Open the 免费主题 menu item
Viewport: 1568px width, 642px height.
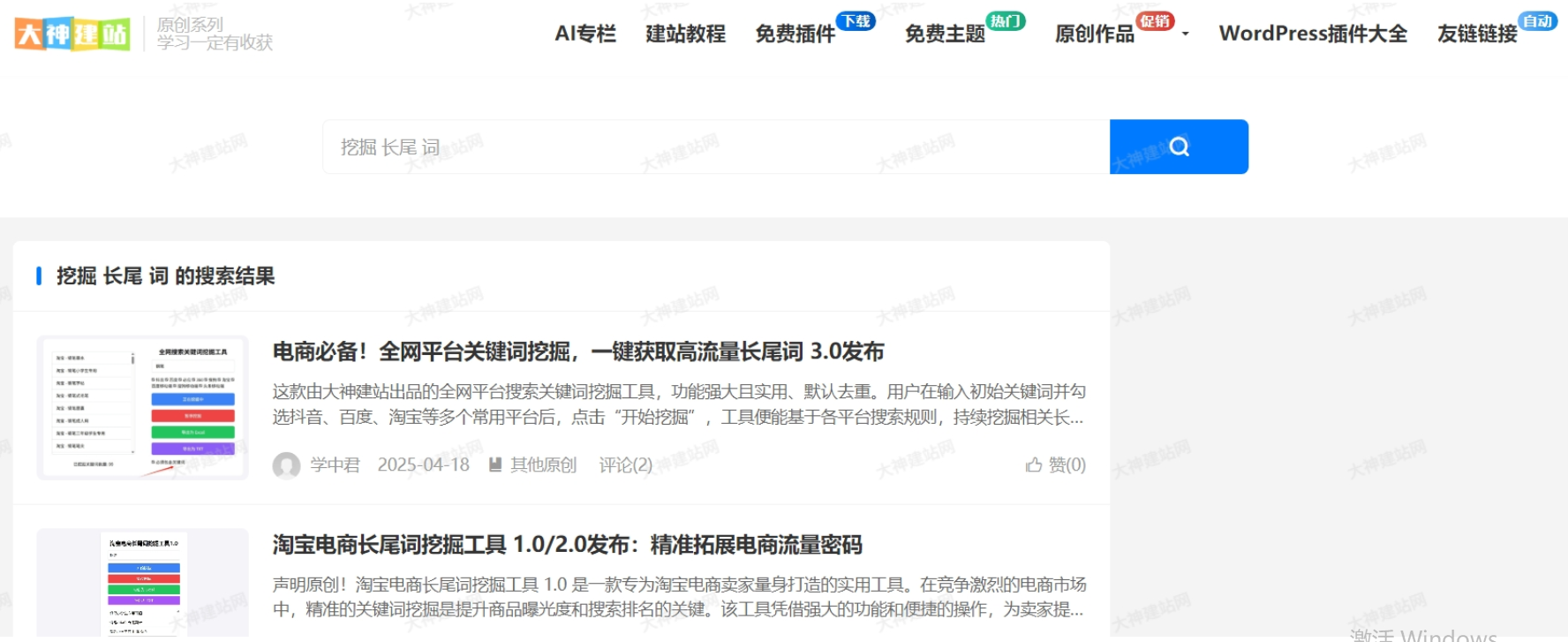(x=946, y=34)
